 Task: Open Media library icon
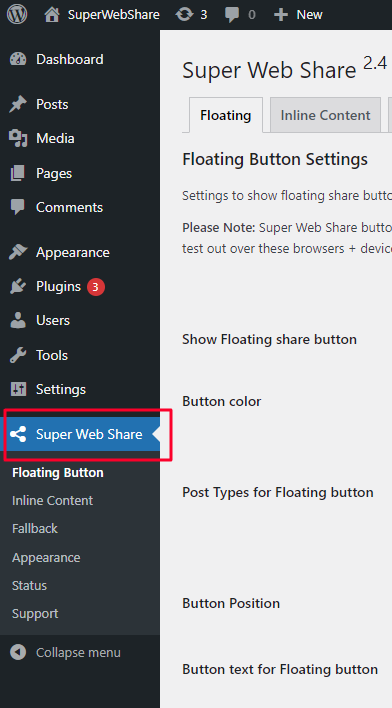18,139
